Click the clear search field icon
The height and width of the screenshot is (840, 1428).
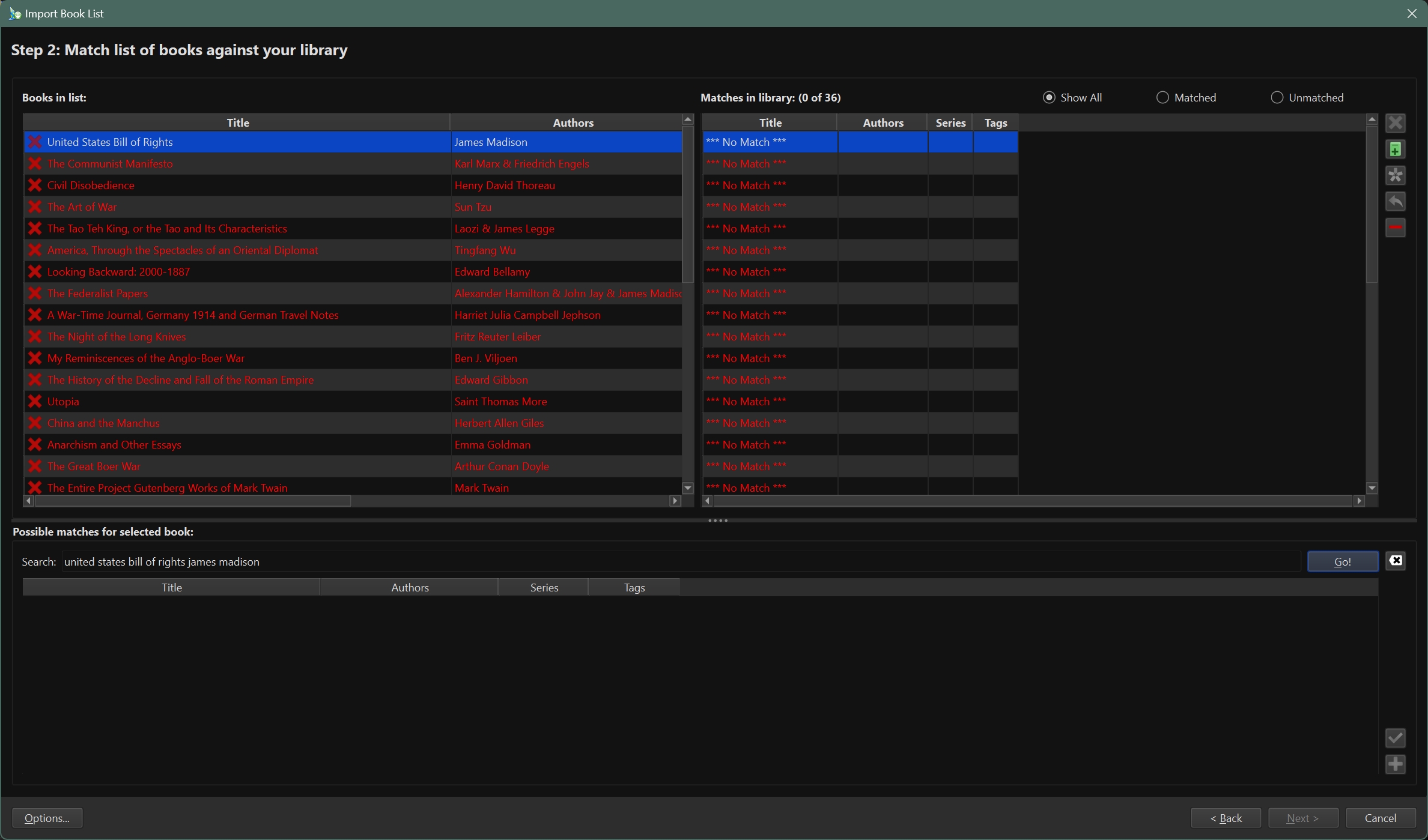[x=1395, y=561]
